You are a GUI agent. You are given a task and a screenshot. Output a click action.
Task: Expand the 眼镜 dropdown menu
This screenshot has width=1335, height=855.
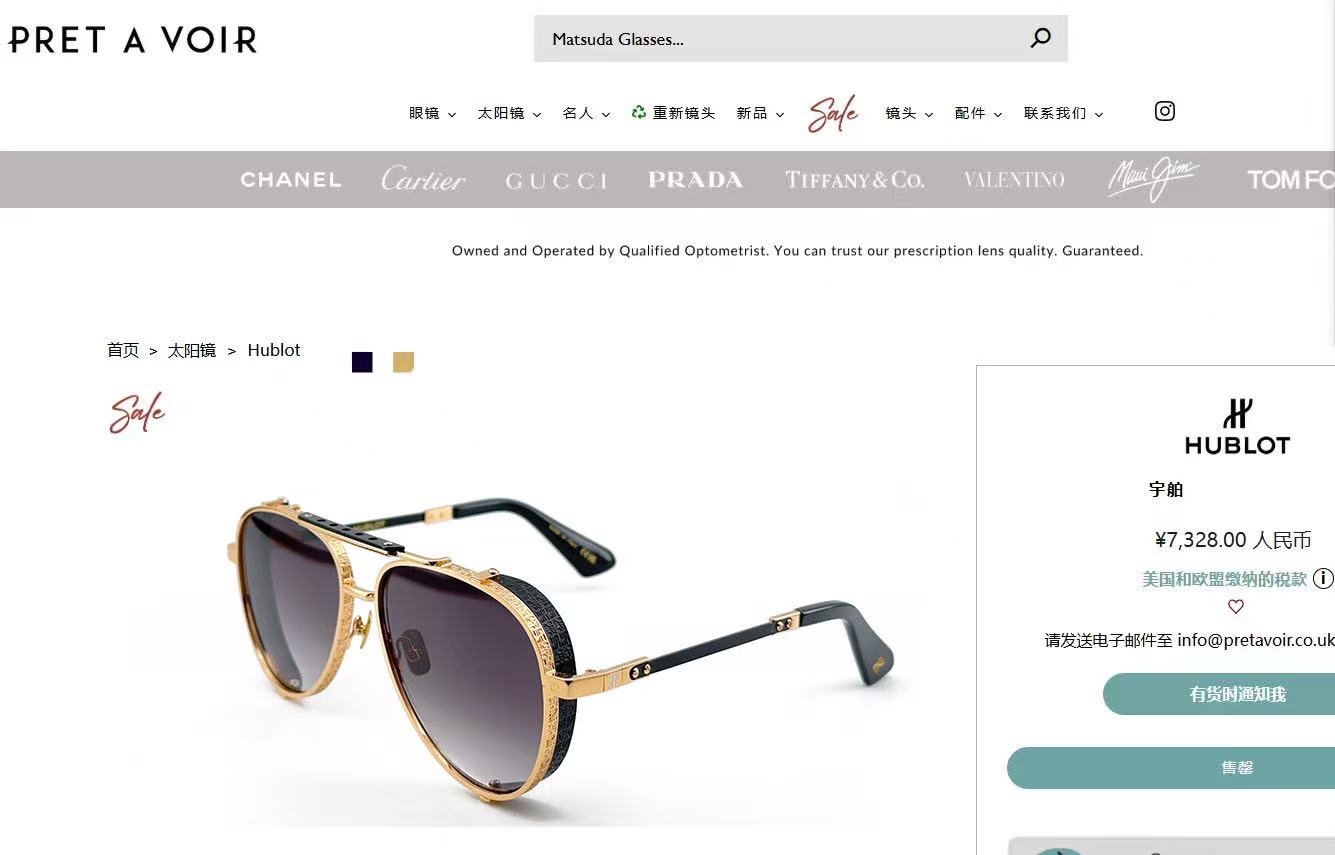tap(432, 113)
